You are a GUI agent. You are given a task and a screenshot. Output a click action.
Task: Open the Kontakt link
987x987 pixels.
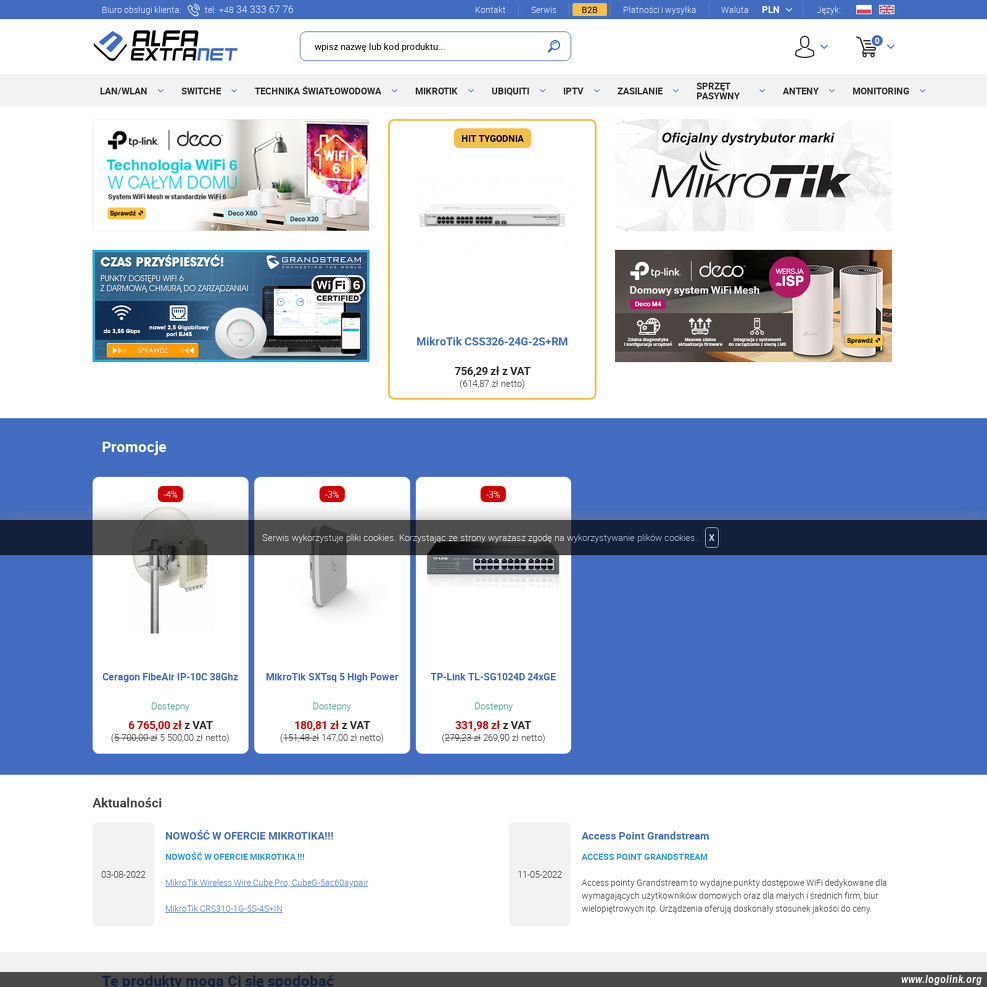(490, 10)
